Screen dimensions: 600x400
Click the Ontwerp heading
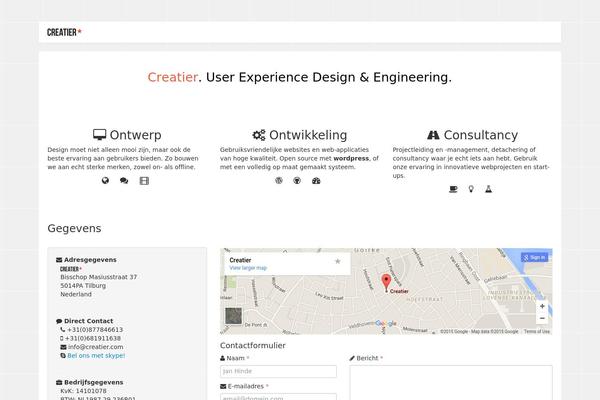135,135
